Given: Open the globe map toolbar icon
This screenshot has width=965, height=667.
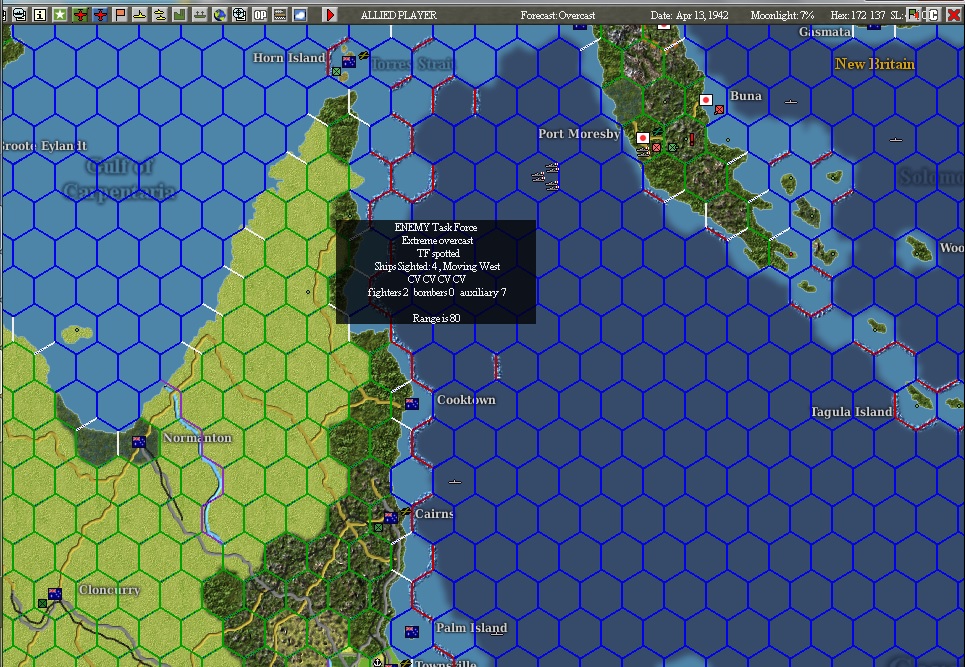Looking at the screenshot, I should click(220, 15).
